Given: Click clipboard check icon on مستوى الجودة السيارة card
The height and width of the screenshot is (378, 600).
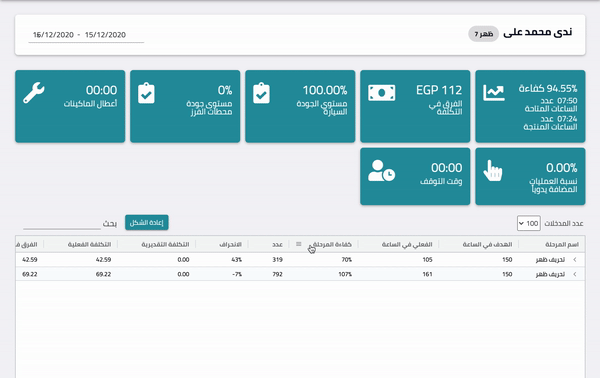Looking at the screenshot, I should click(x=261, y=93).
